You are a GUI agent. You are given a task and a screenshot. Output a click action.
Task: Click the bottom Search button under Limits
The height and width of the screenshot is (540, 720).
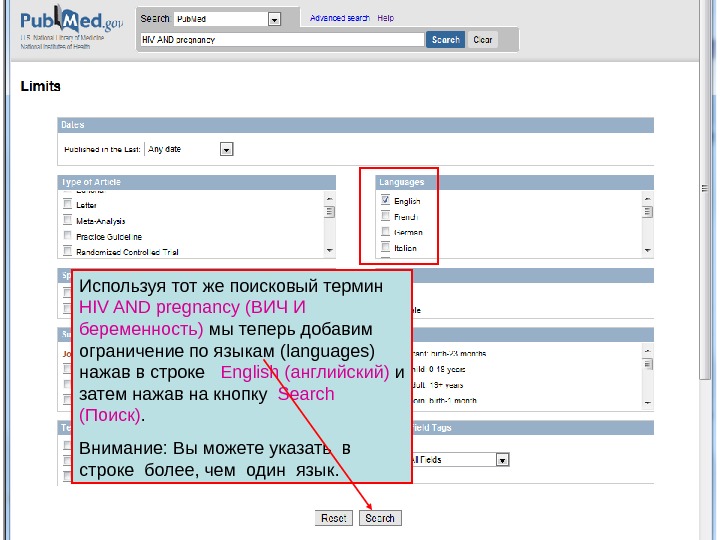(380, 518)
